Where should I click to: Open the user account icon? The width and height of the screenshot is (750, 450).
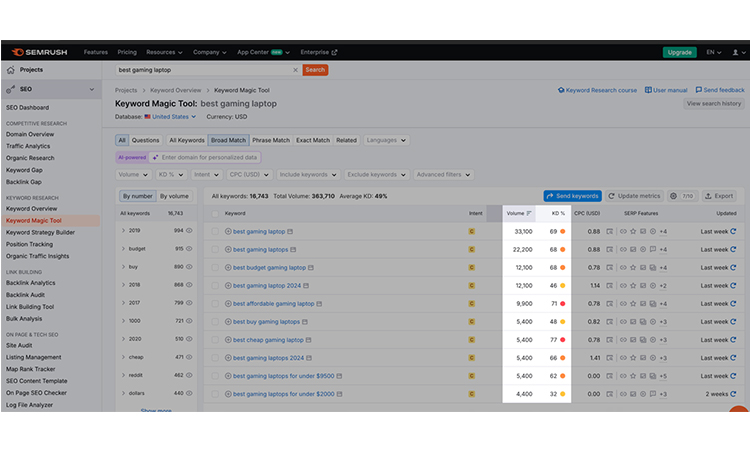[x=735, y=52]
